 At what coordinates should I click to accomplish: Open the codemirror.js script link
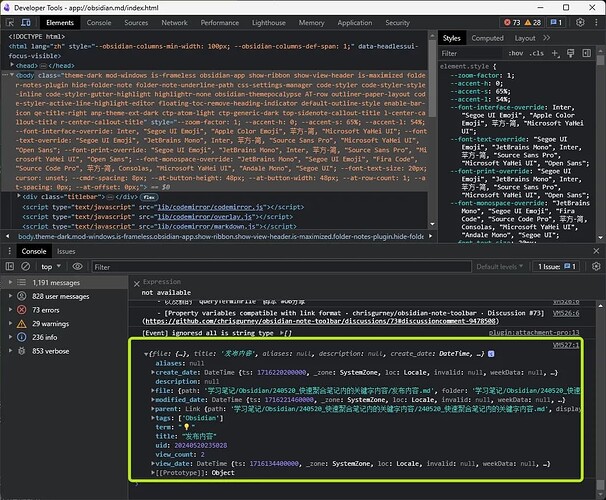210,207
